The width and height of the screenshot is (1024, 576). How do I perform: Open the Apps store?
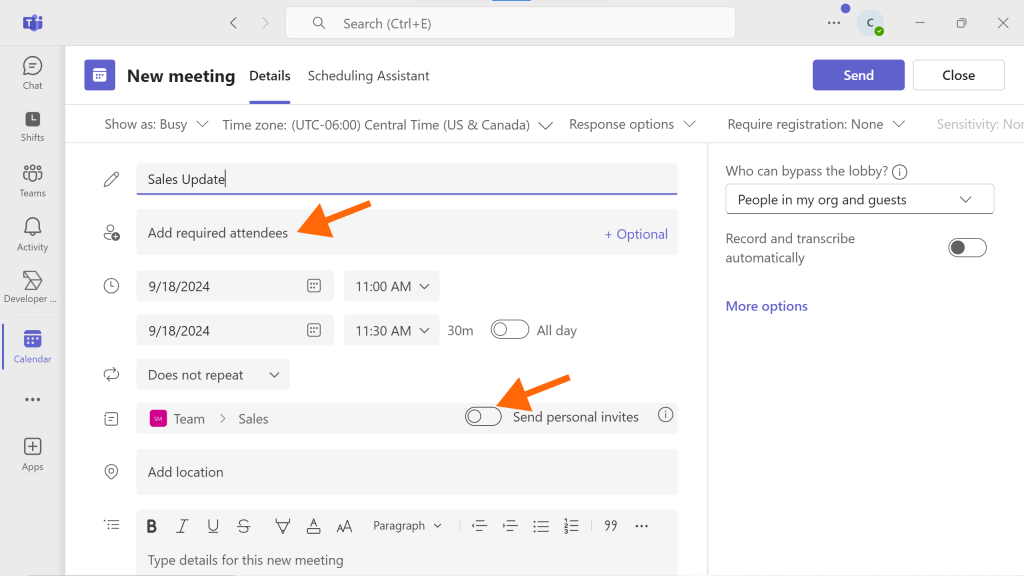[32, 454]
